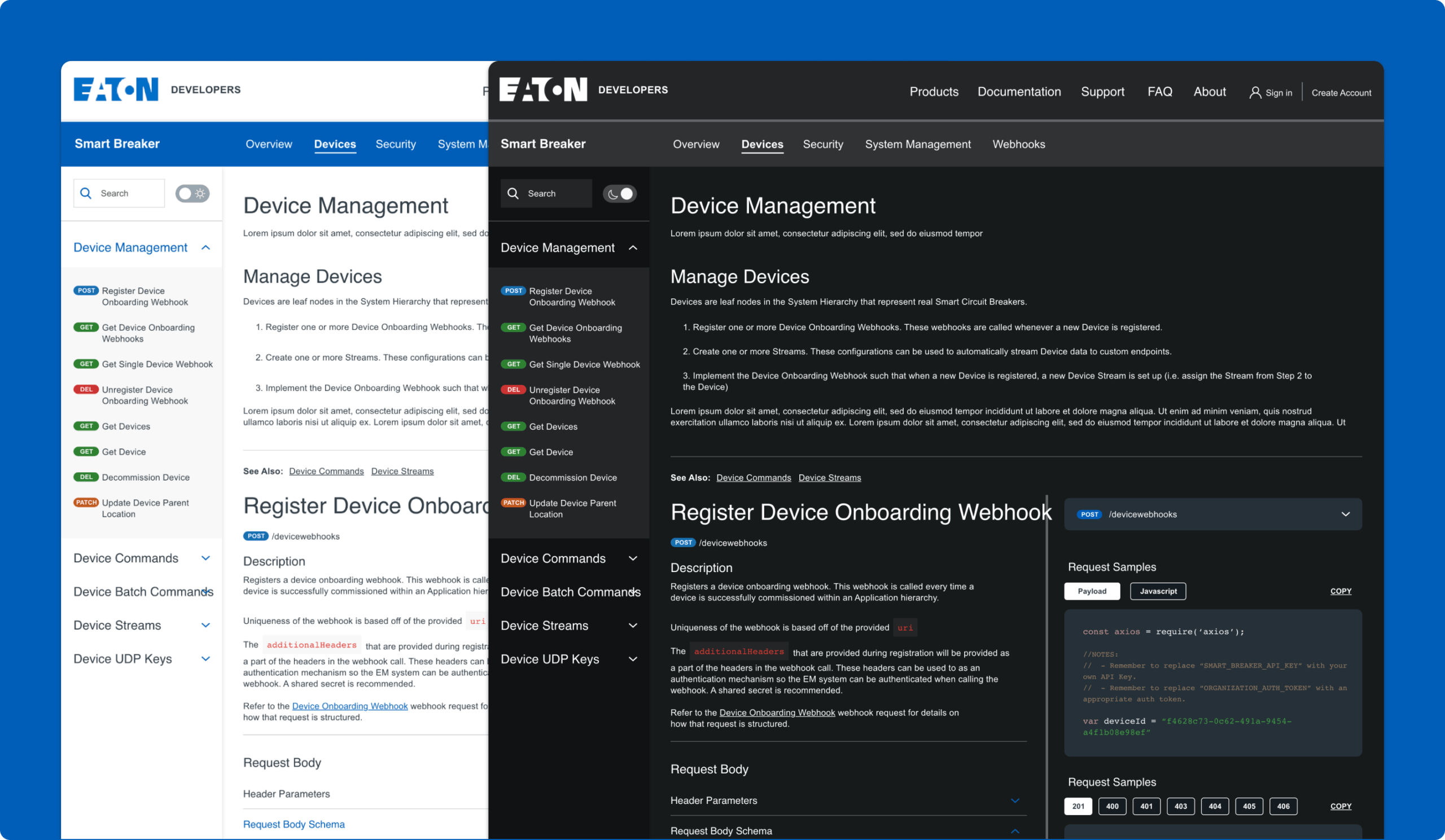
Task: Click the Create Account link
Action: tap(1341, 93)
